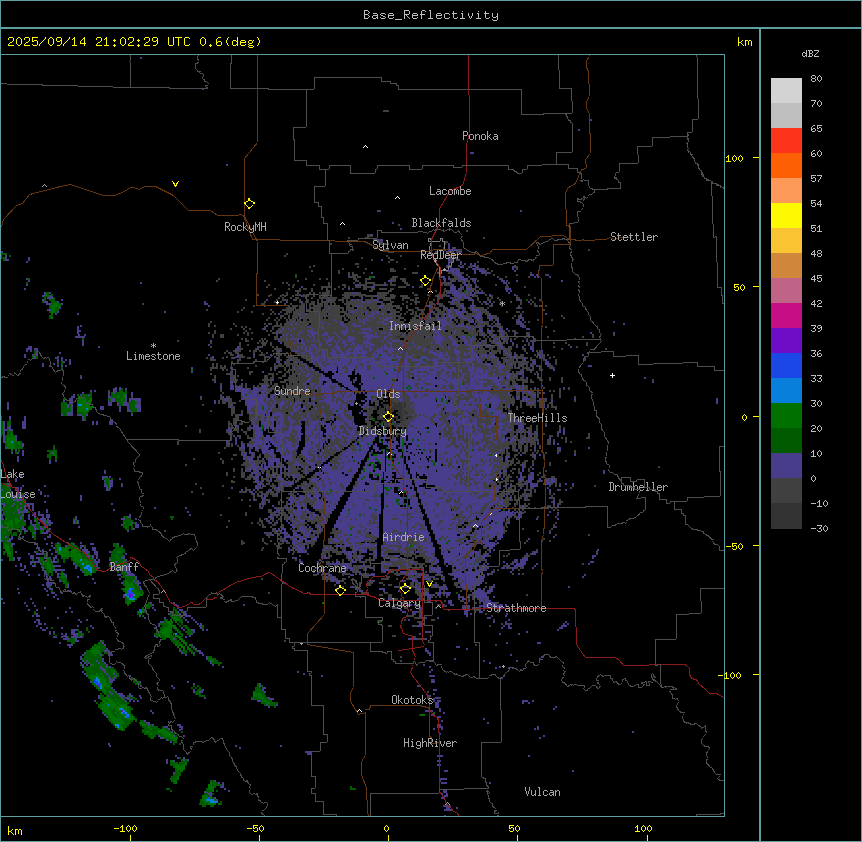The width and height of the screenshot is (862, 842).
Task: Click the RockyMH label
Action: coord(245,227)
